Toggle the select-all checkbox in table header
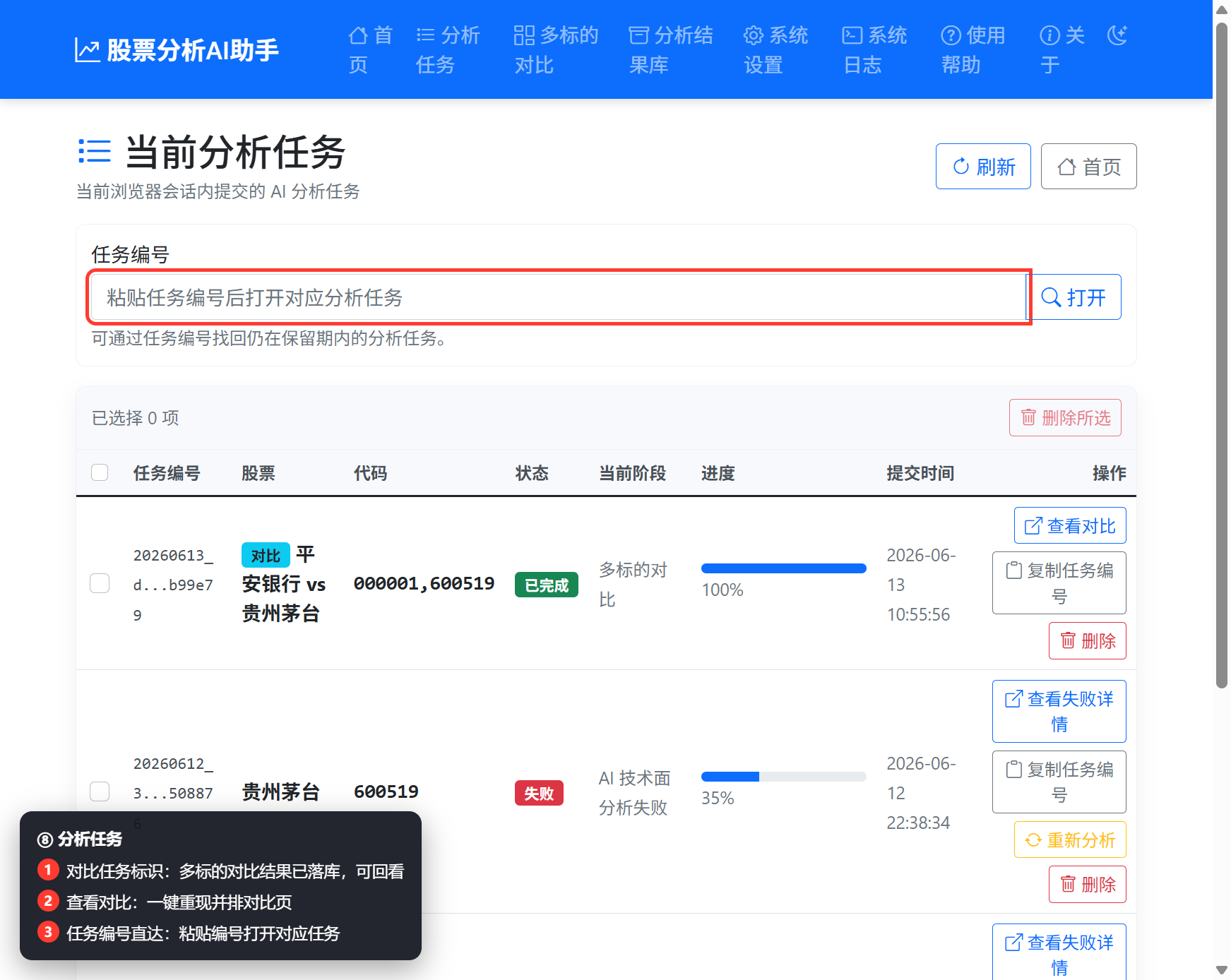Image resolution: width=1231 pixels, height=980 pixels. (100, 472)
